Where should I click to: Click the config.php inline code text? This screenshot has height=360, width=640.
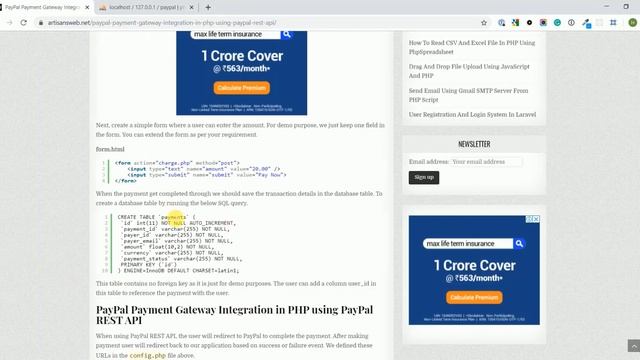point(147,356)
